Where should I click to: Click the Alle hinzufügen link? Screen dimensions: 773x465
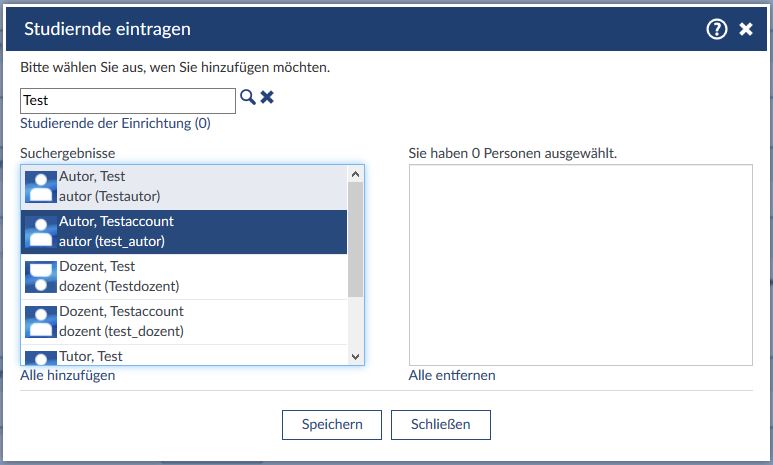coord(68,376)
